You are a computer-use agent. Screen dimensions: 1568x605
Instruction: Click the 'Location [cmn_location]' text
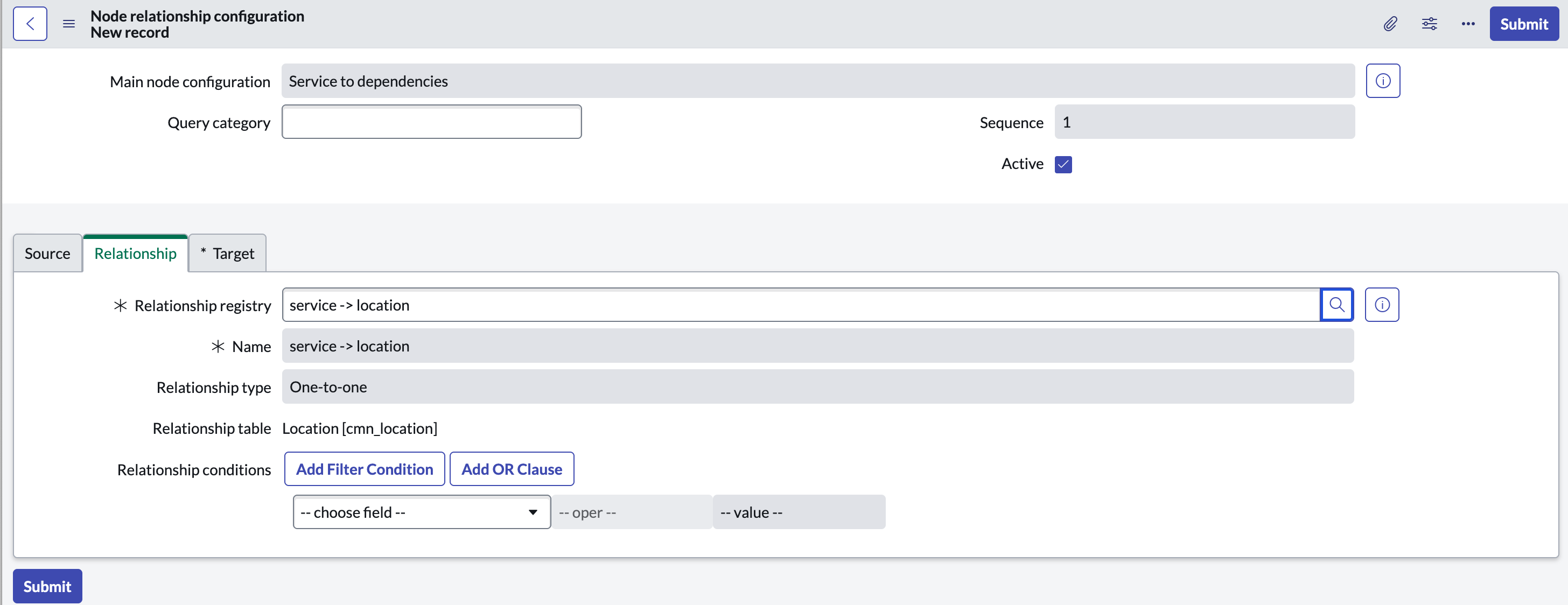pyautogui.click(x=360, y=428)
